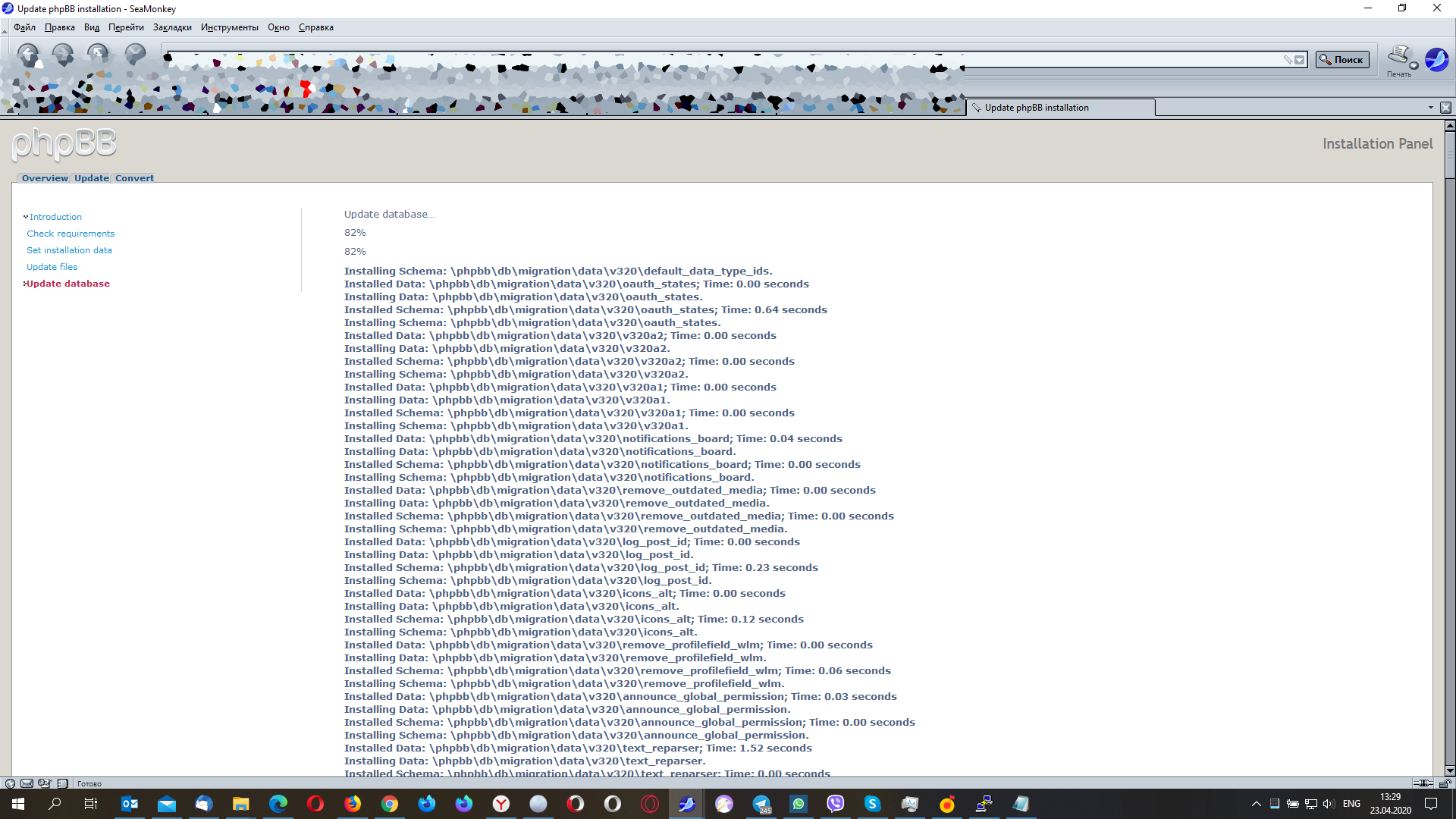Open the Вид menu
This screenshot has width=1456, height=819.
92,27
